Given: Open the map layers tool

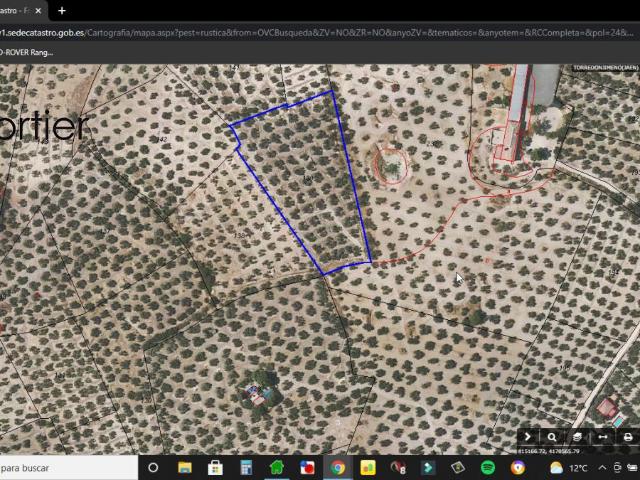Looking at the screenshot, I should tap(577, 437).
